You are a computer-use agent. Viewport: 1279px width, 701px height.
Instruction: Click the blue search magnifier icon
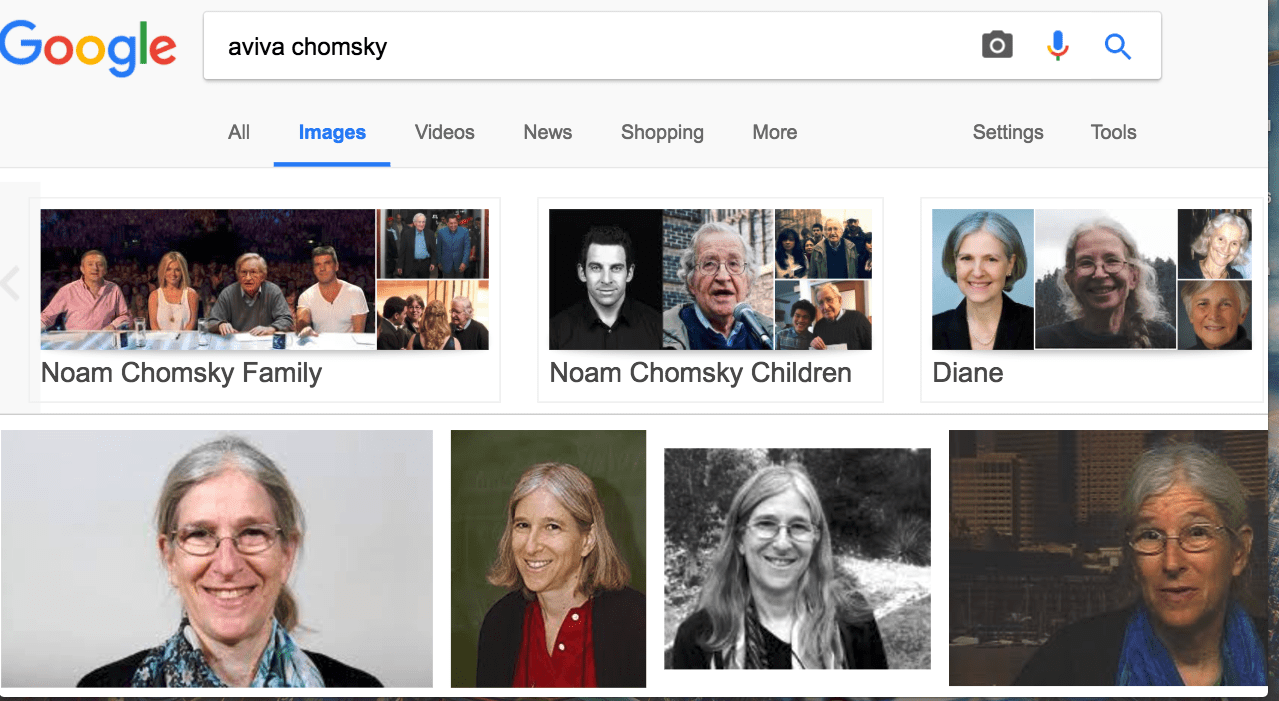pyautogui.click(x=1117, y=46)
